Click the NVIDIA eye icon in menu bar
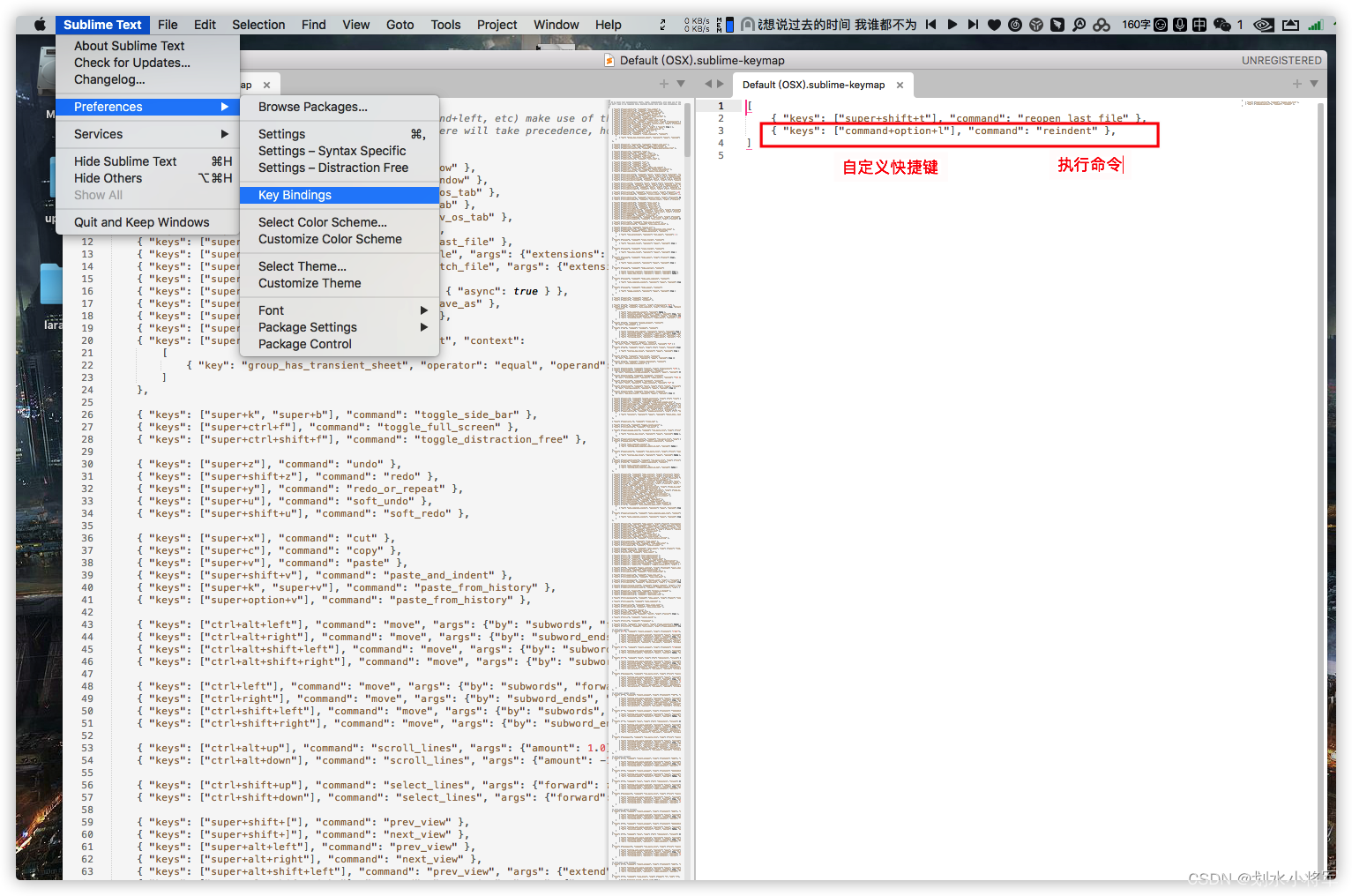 click(1264, 25)
